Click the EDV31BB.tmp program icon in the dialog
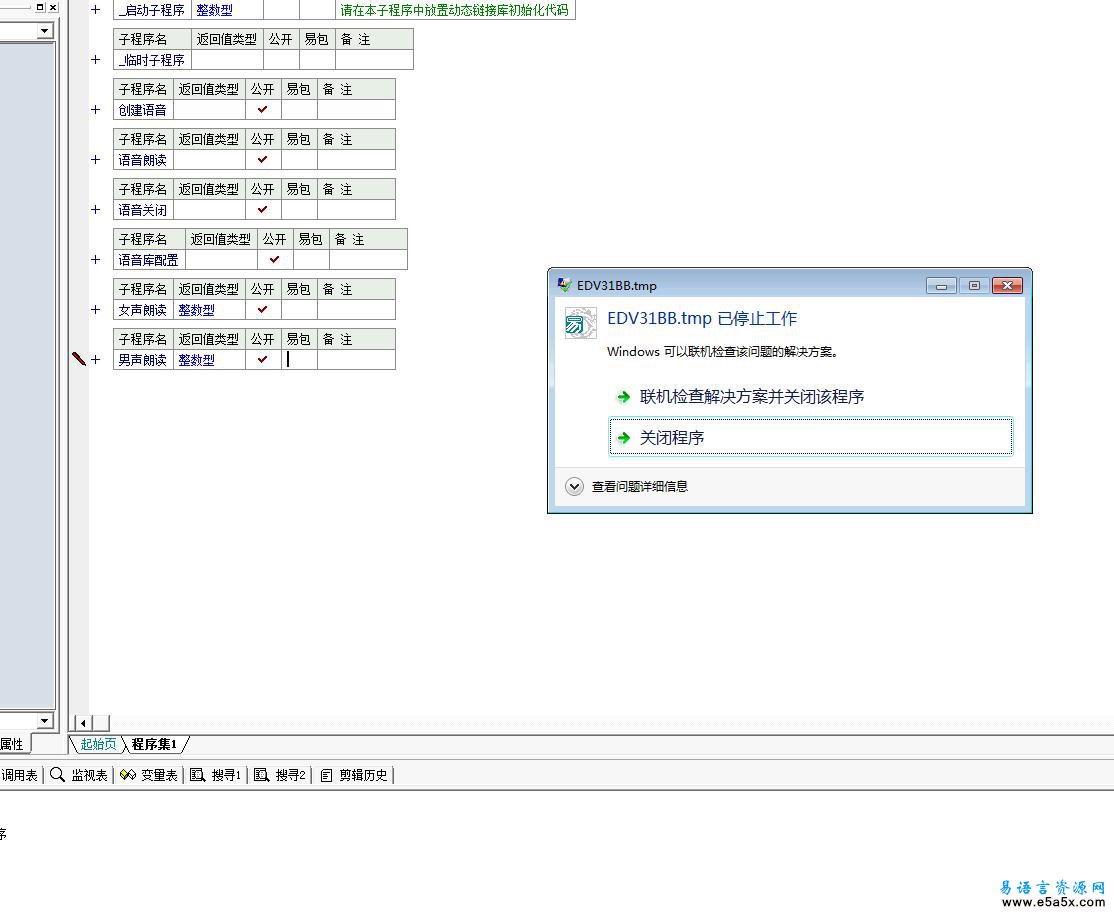This screenshot has height=915, width=1114. [x=580, y=323]
